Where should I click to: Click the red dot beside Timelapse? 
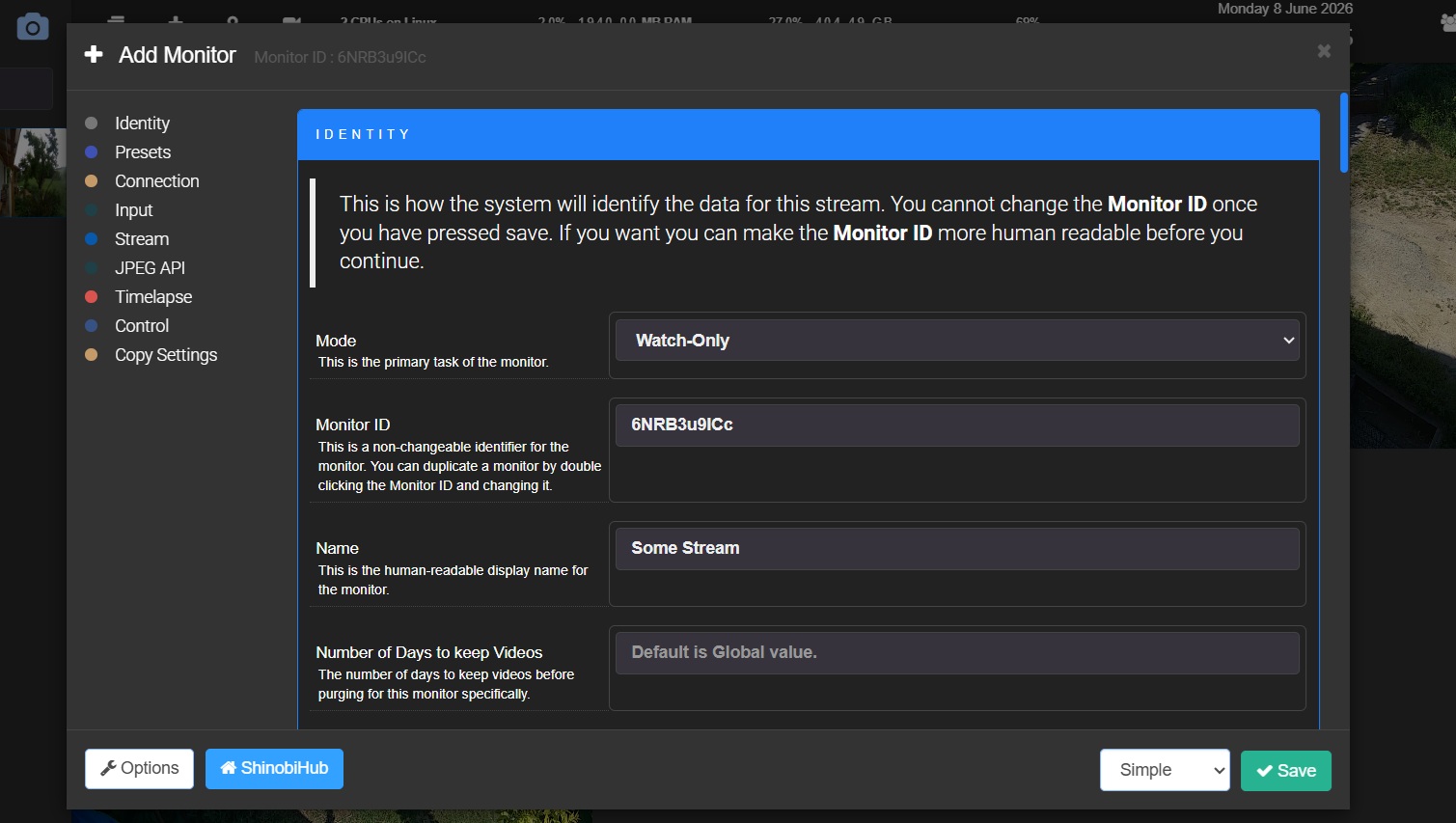[92, 297]
